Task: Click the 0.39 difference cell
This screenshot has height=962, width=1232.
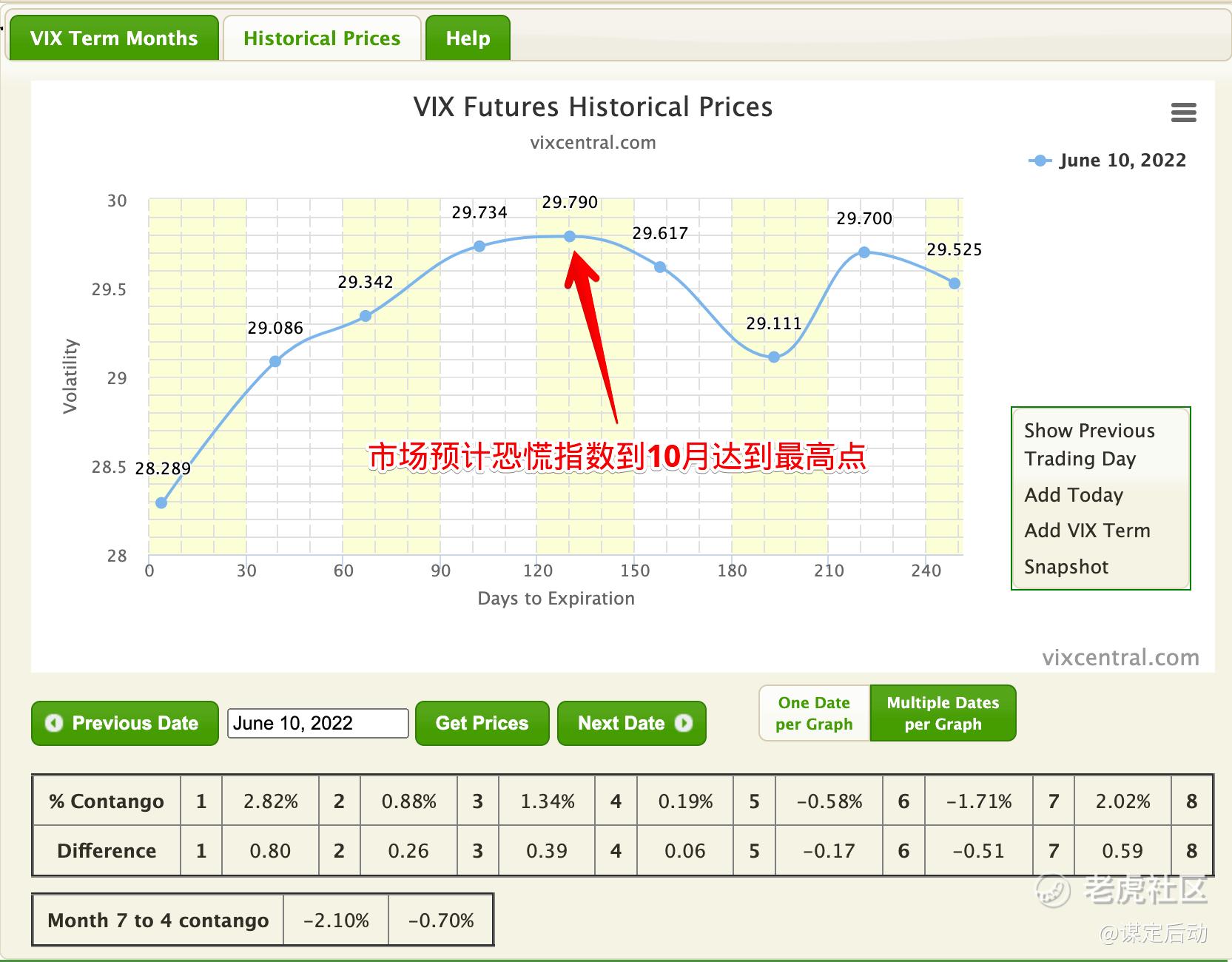Action: pyautogui.click(x=548, y=851)
